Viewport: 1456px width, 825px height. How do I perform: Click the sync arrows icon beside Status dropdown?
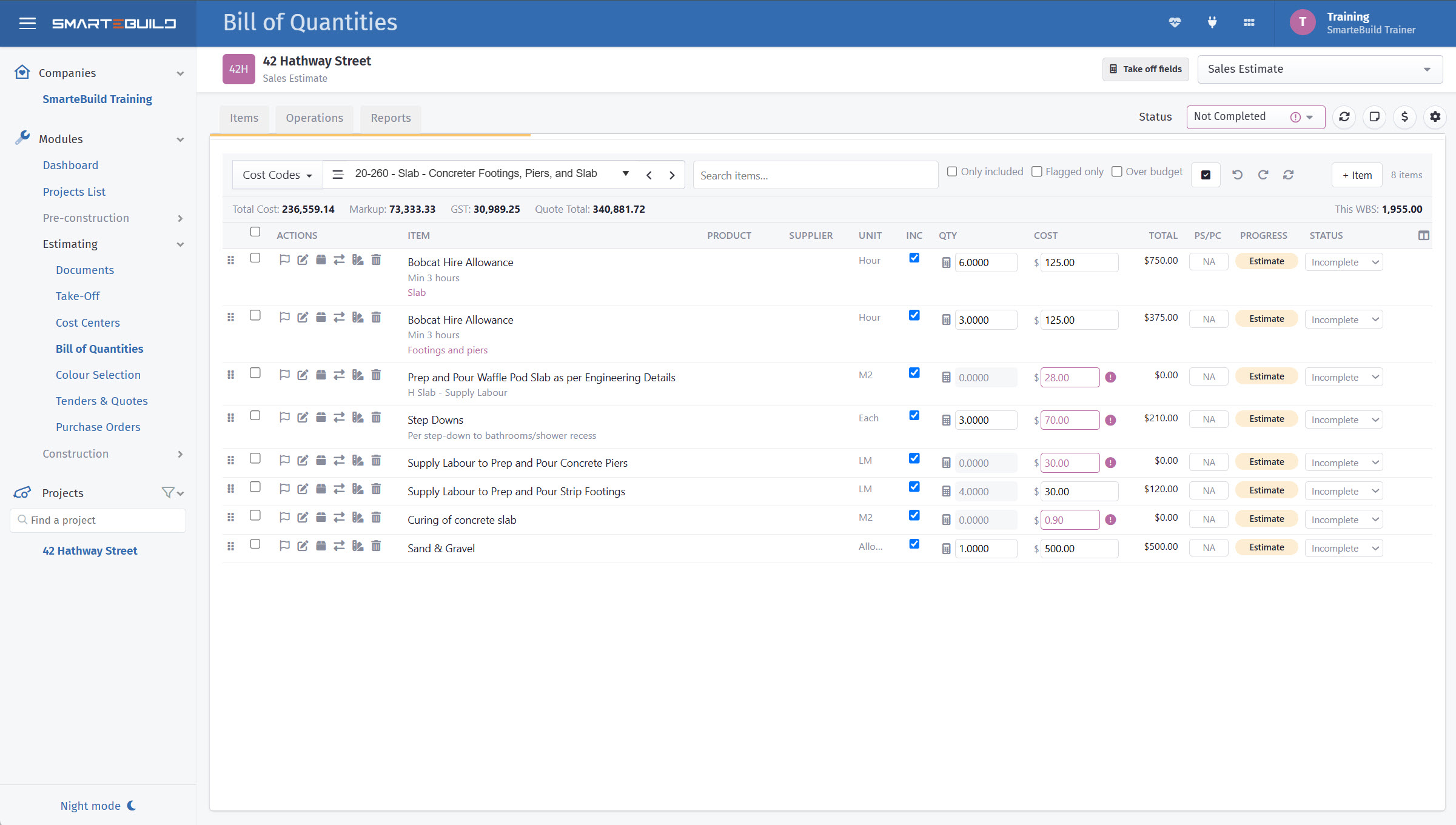pos(1344,116)
